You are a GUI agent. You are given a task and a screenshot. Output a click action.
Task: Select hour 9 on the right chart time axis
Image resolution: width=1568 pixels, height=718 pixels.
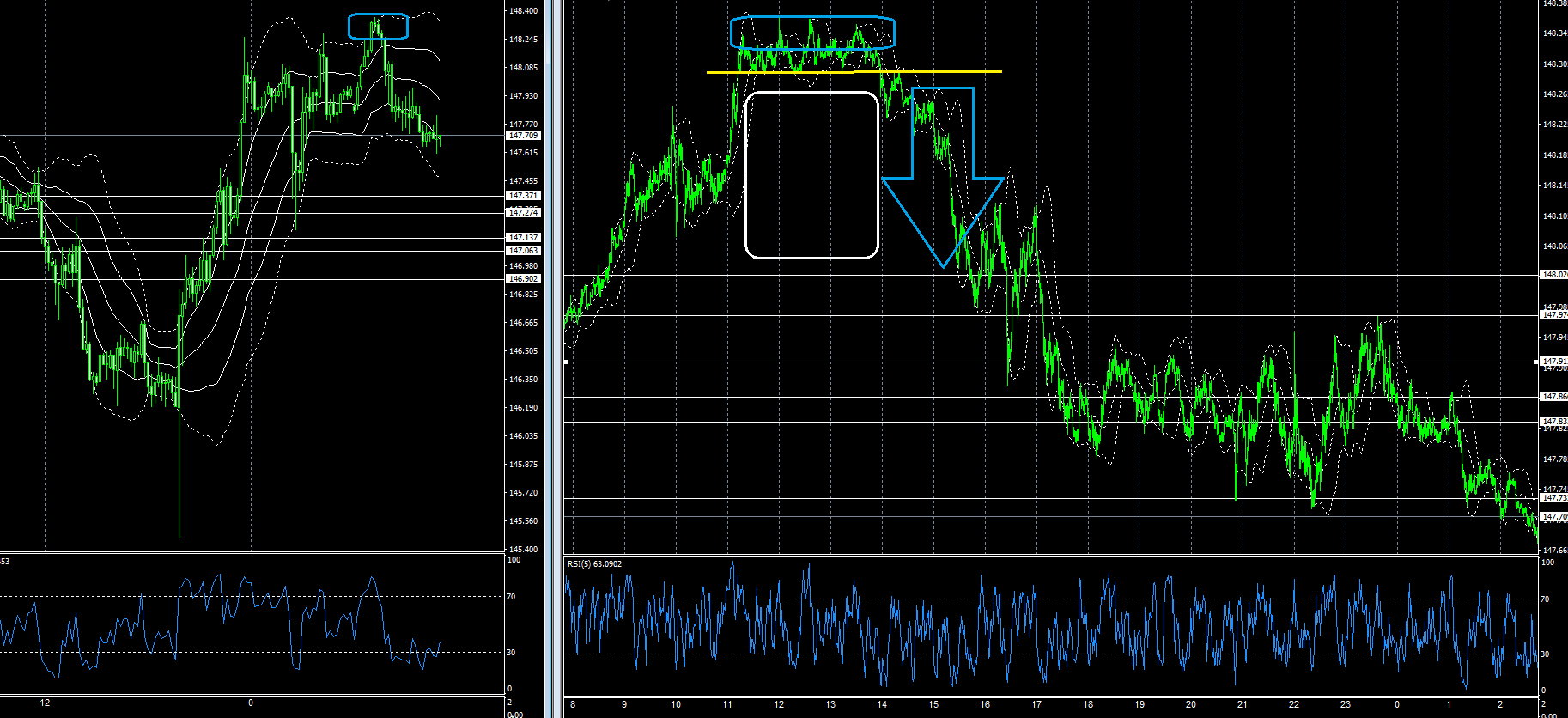tap(624, 704)
